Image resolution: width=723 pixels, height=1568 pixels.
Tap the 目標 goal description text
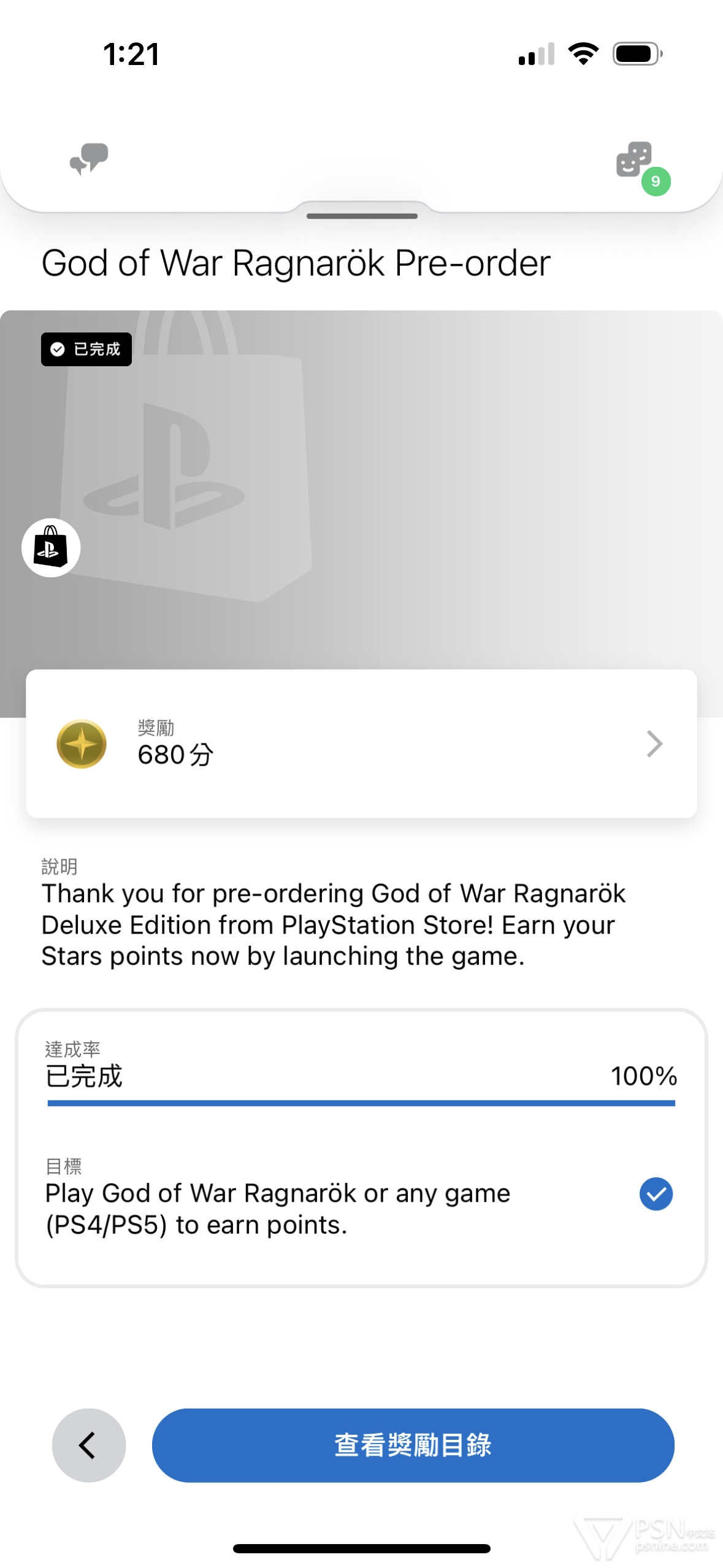coord(277,1208)
